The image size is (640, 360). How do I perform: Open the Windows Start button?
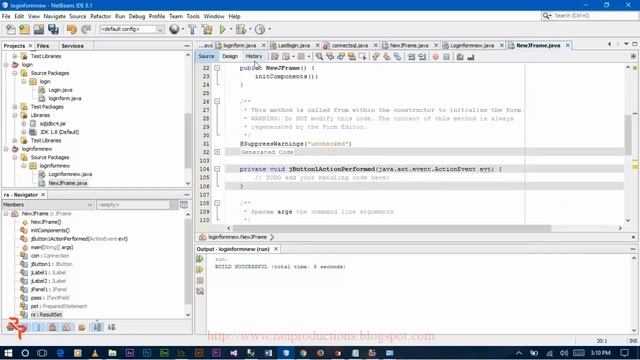tap(8, 353)
